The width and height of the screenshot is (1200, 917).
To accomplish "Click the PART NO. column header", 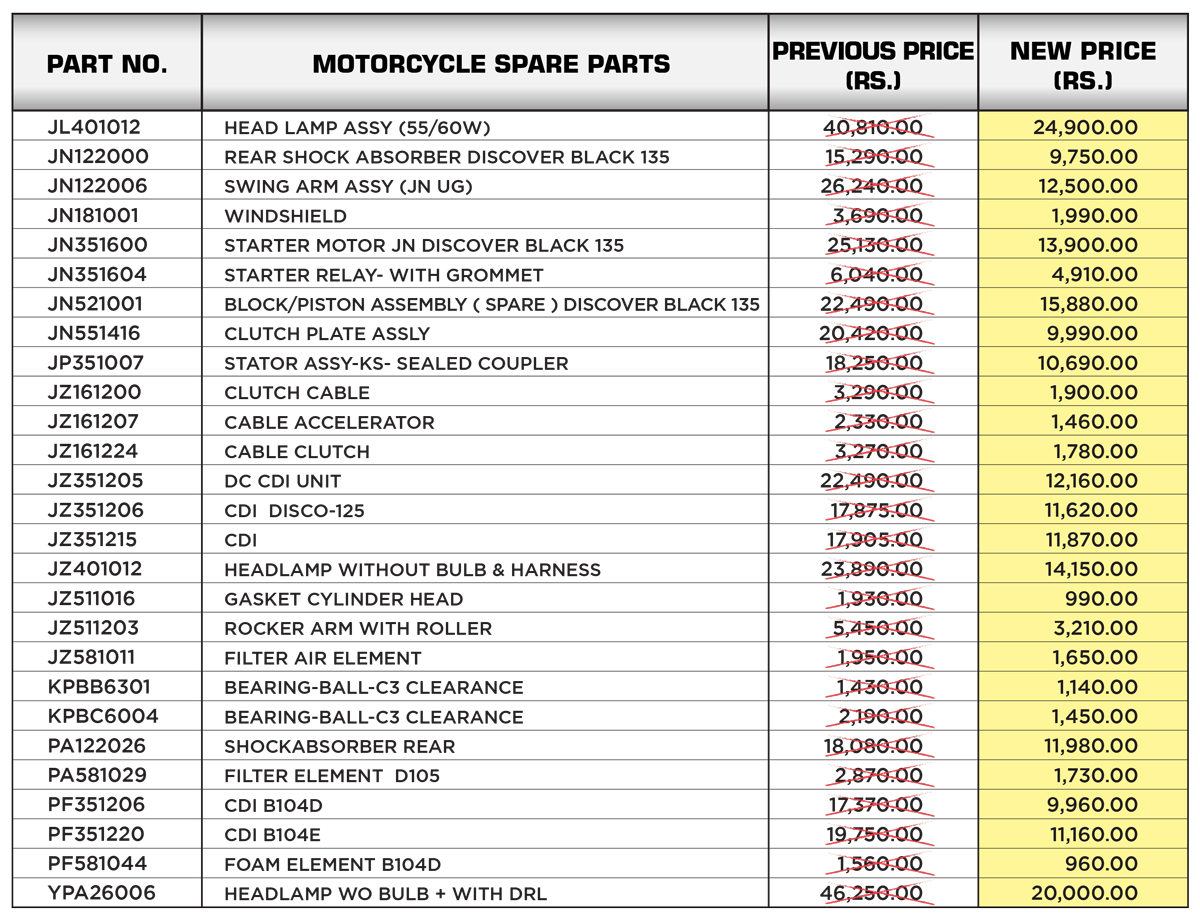I will coord(107,65).
